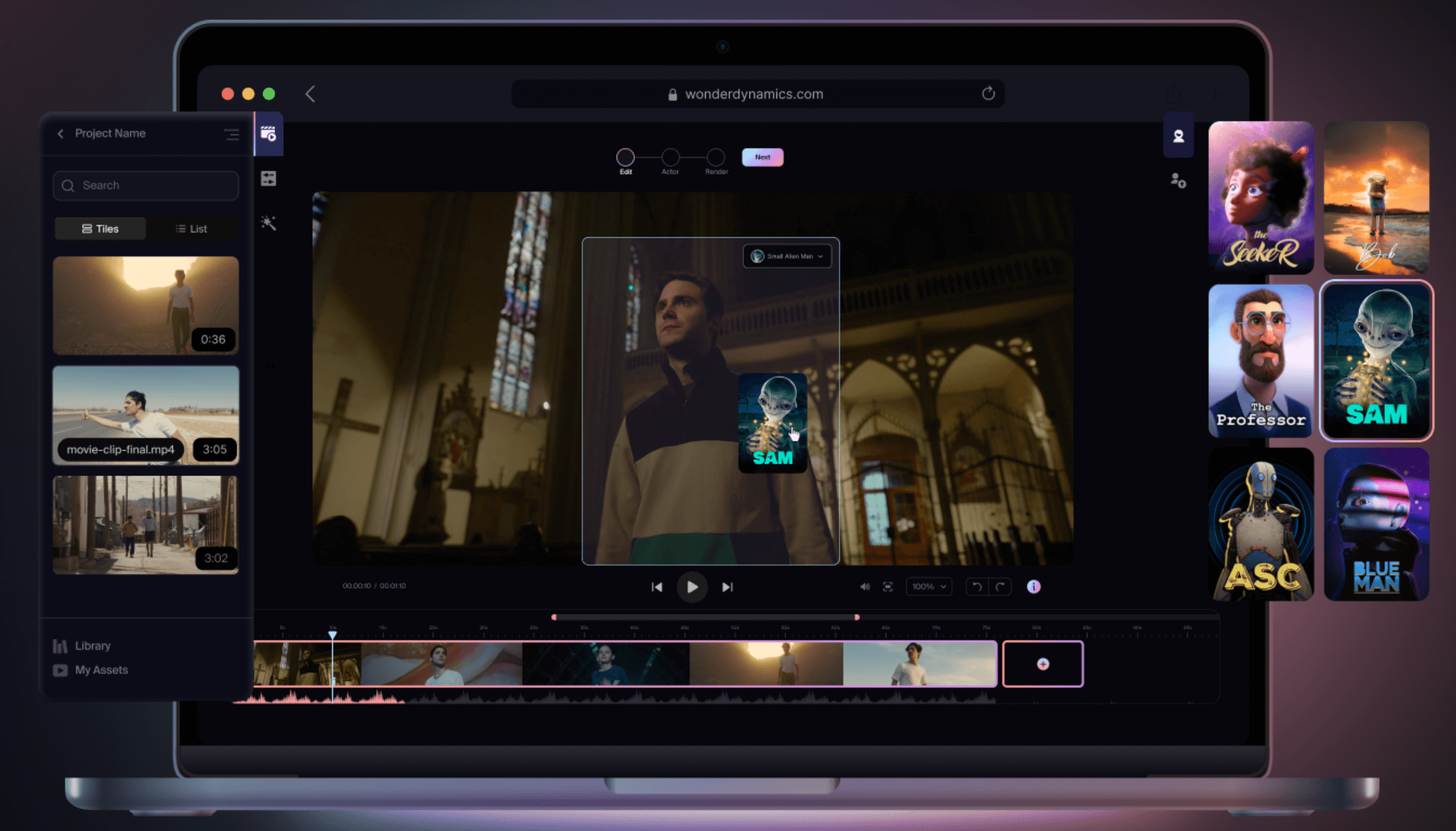Click the range bar right handle
Viewport: 1456px width, 831px height.
(857, 617)
